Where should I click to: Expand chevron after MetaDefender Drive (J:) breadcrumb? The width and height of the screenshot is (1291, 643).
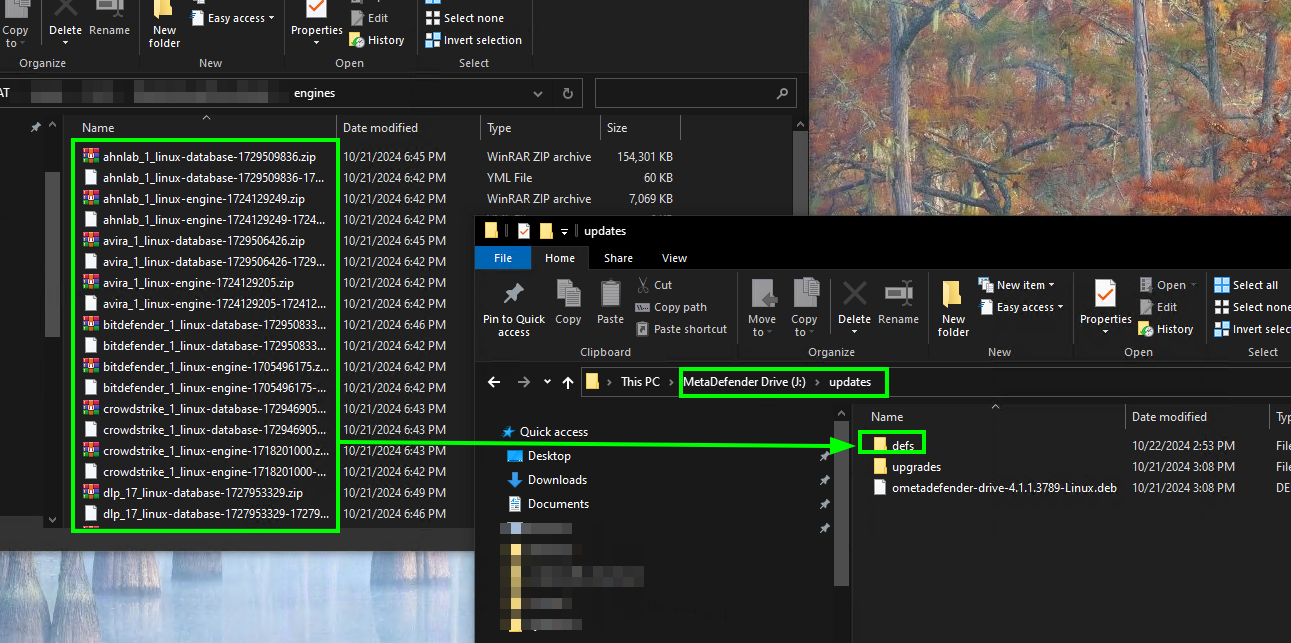pyautogui.click(x=817, y=382)
